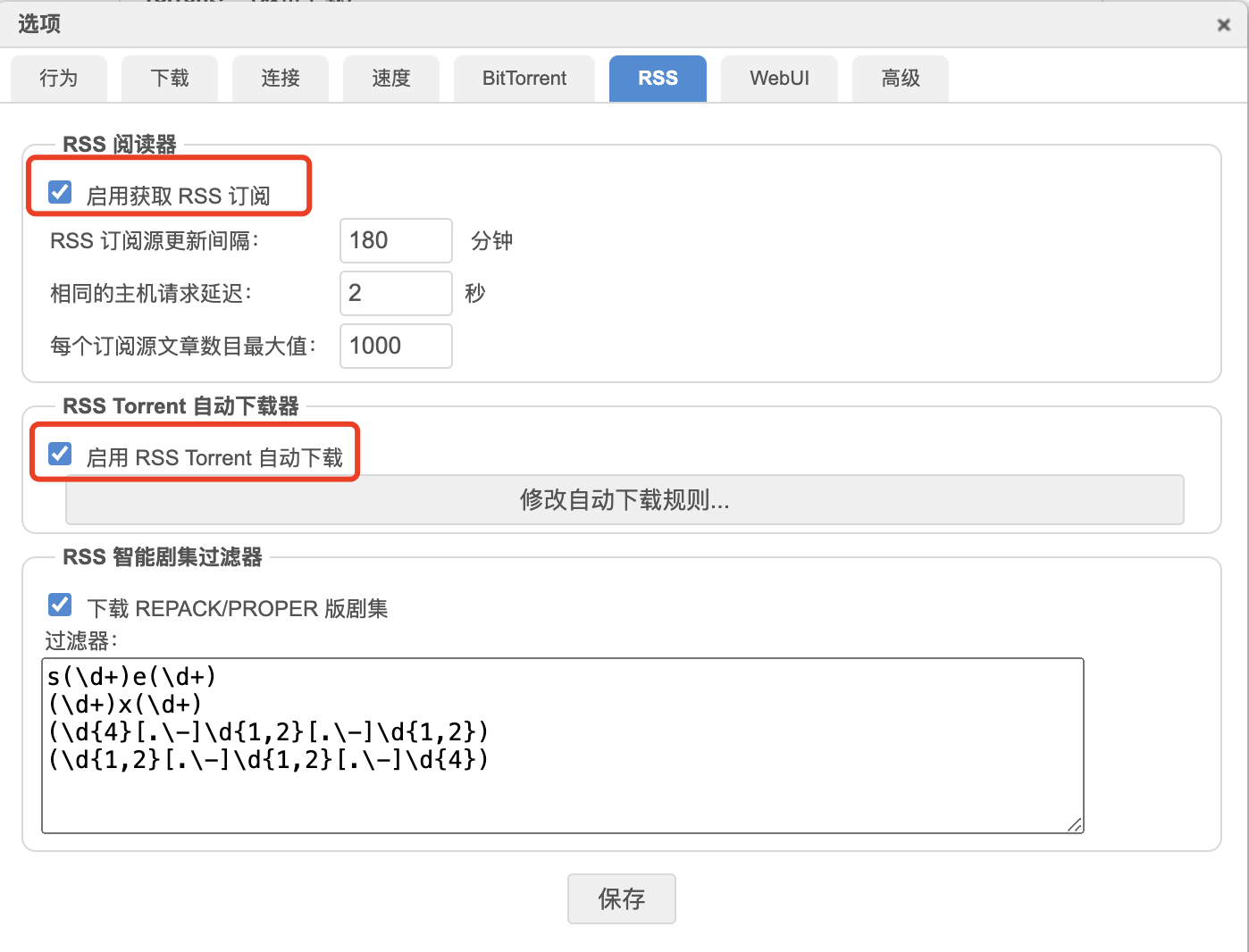Click the RSS feed update interval field
Image resolution: width=1249 pixels, height=952 pixels.
[396, 240]
